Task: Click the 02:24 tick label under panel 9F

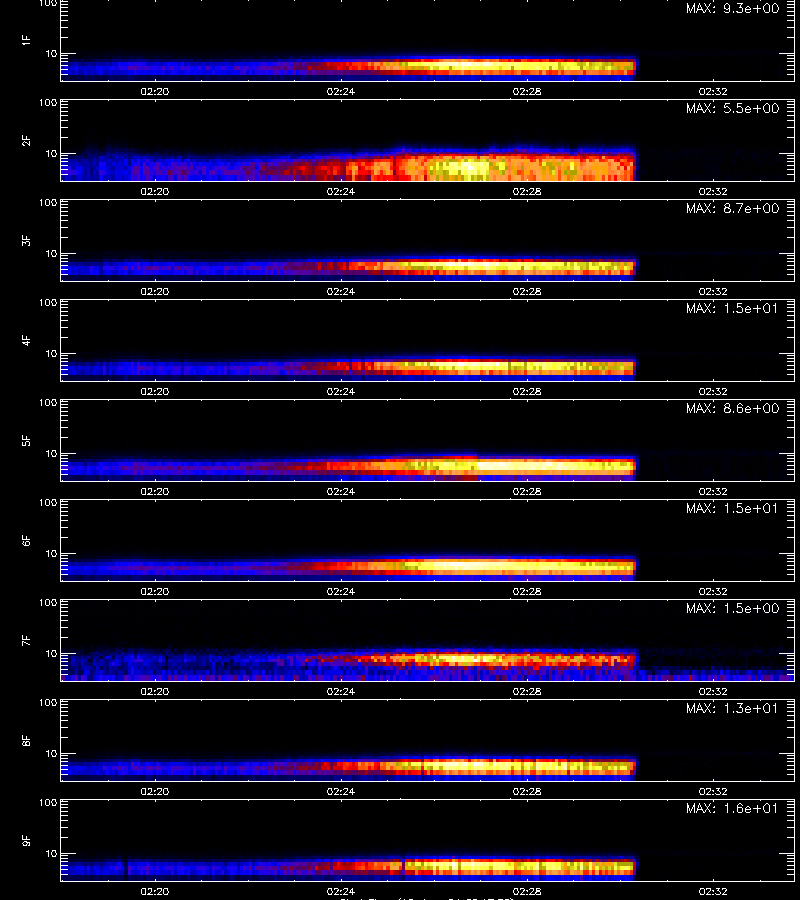Action: 341,891
